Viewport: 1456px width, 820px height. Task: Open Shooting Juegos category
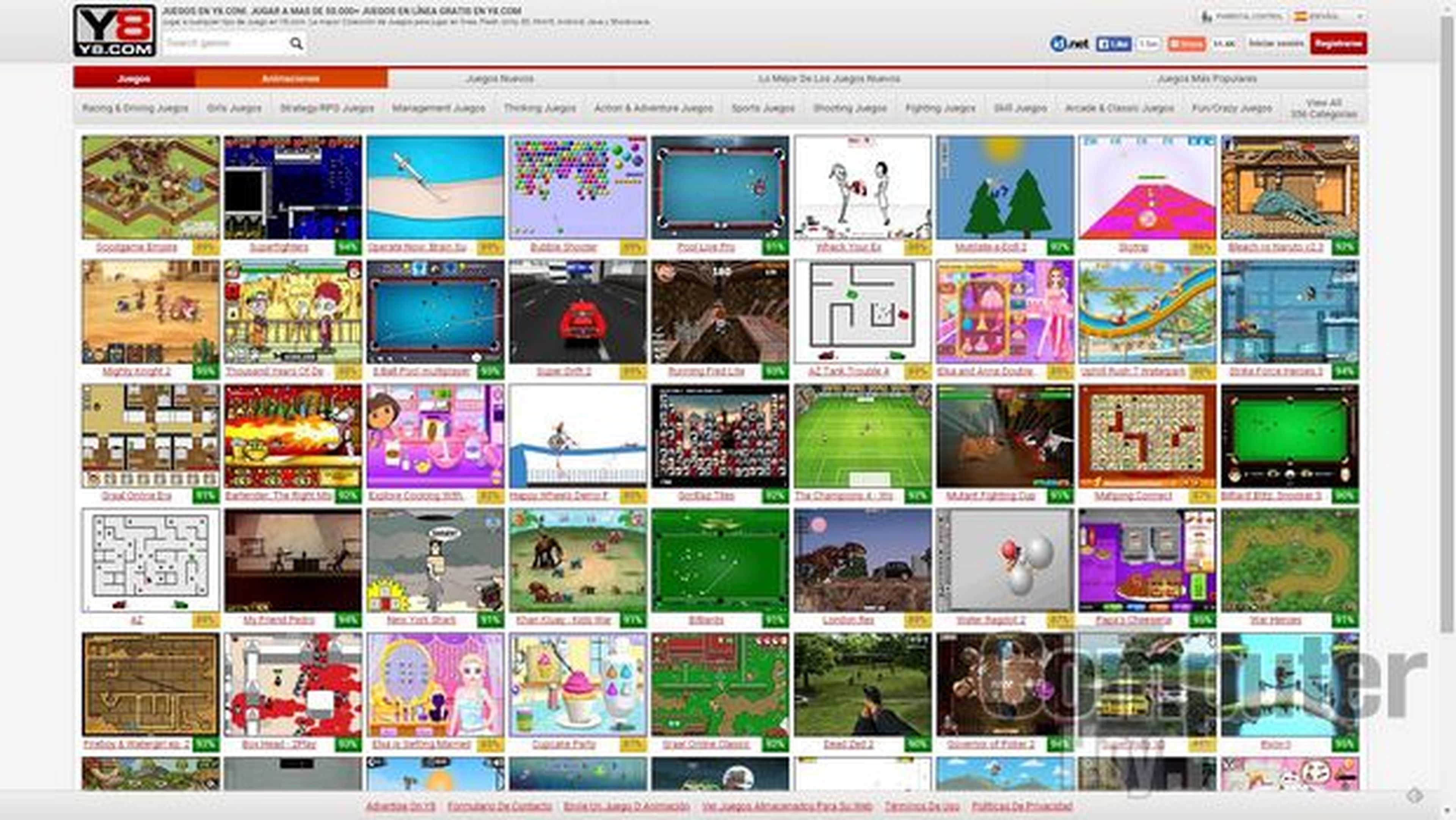pyautogui.click(x=849, y=108)
